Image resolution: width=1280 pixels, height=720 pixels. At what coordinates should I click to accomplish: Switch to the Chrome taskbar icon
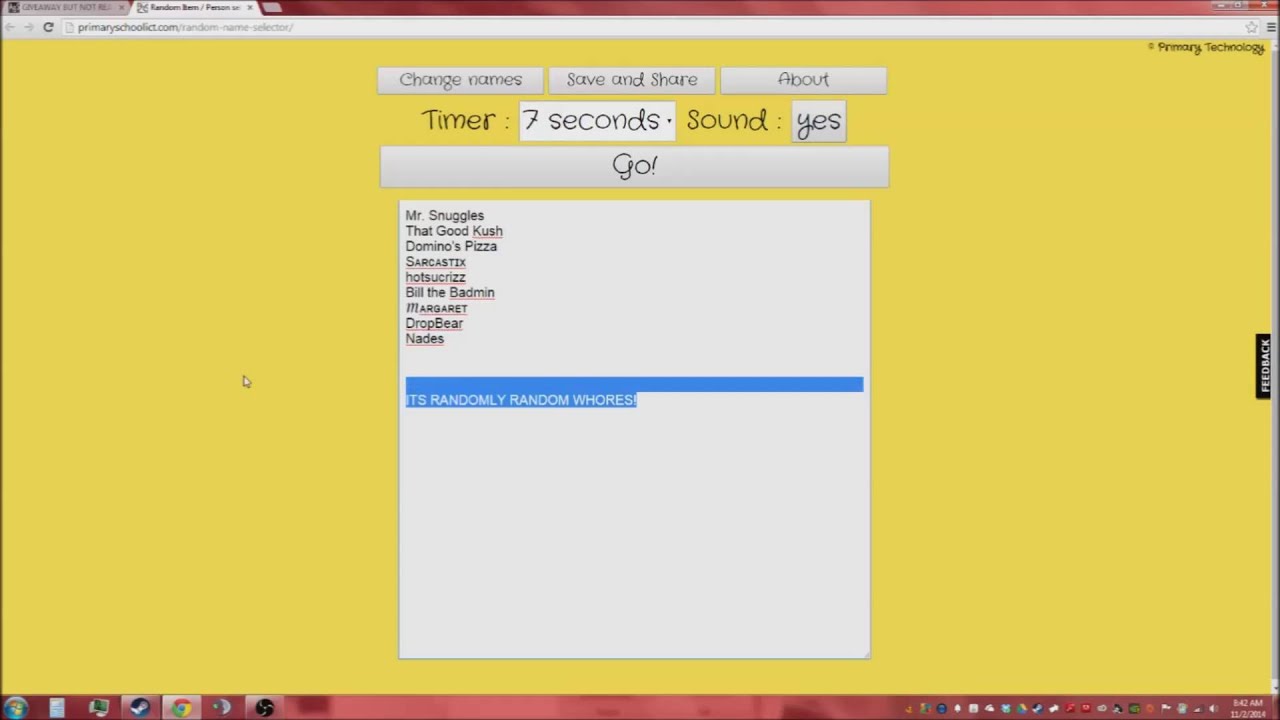click(x=181, y=708)
